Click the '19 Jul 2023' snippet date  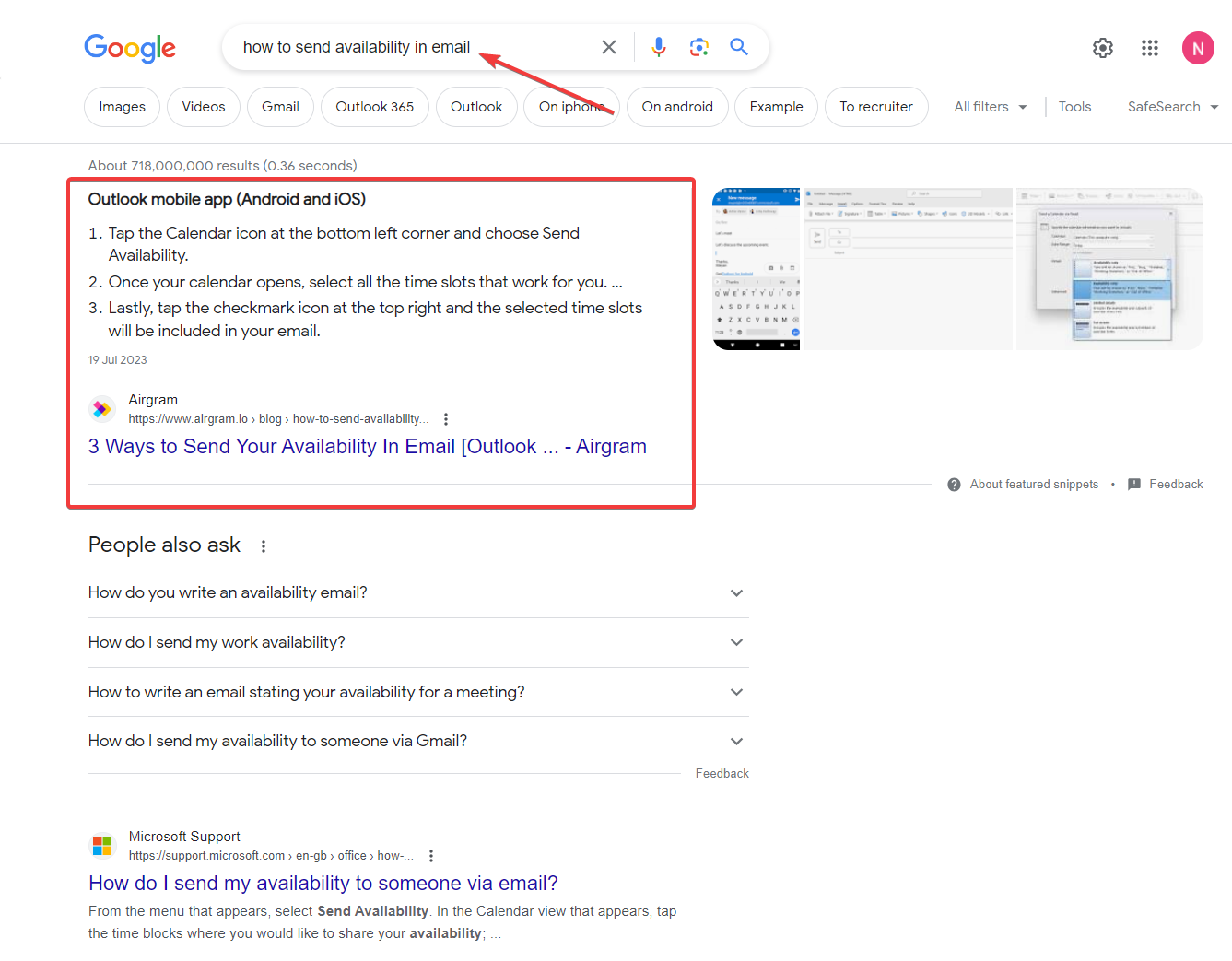pyautogui.click(x=117, y=360)
